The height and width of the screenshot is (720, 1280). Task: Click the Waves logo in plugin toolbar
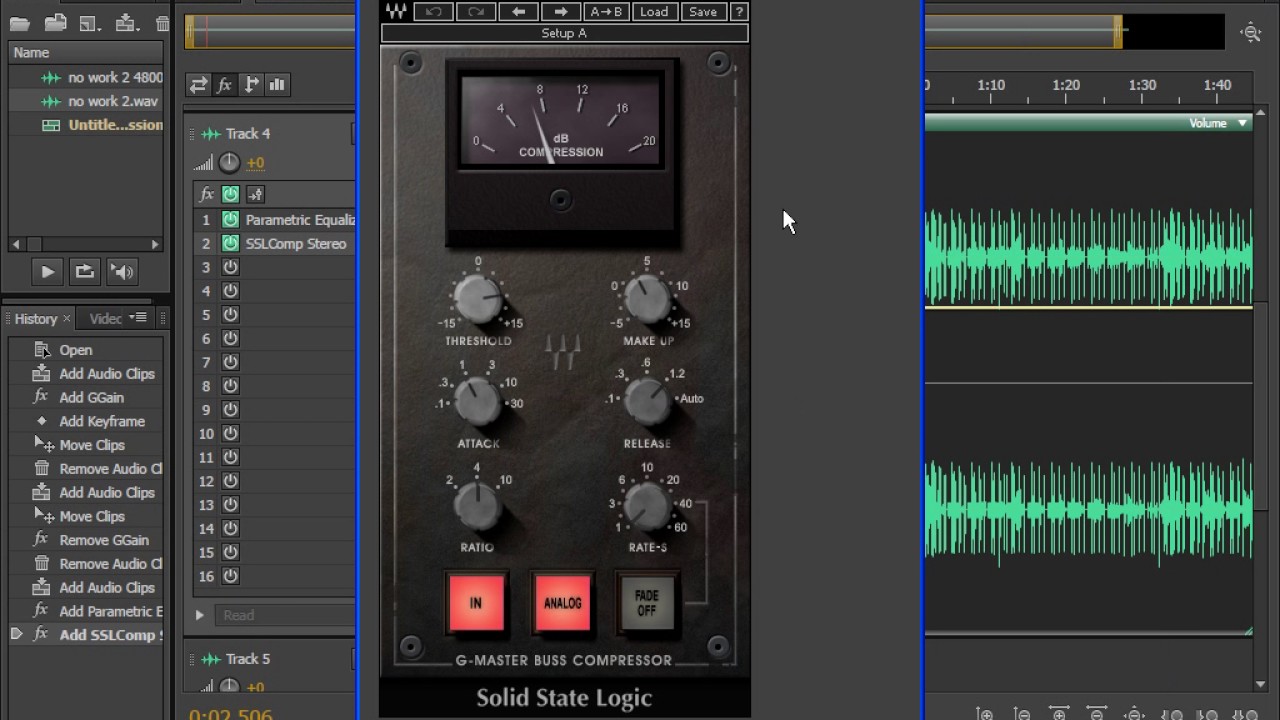pos(396,12)
